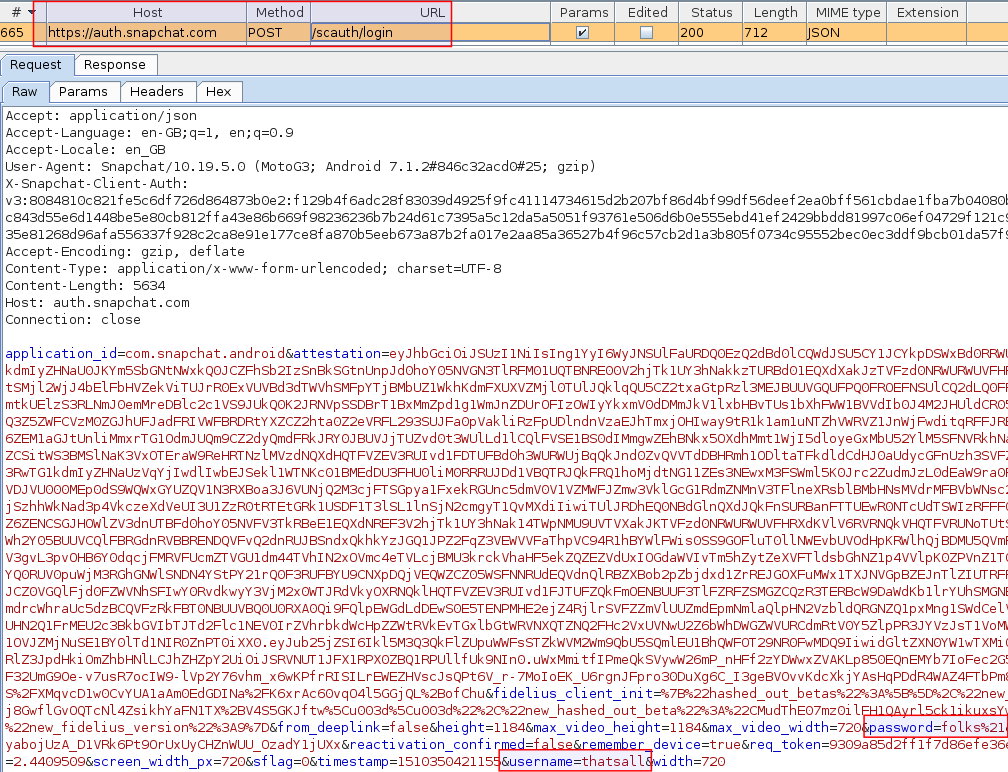
Task: Click the sort arrow in the # column header
Action: click(32, 12)
